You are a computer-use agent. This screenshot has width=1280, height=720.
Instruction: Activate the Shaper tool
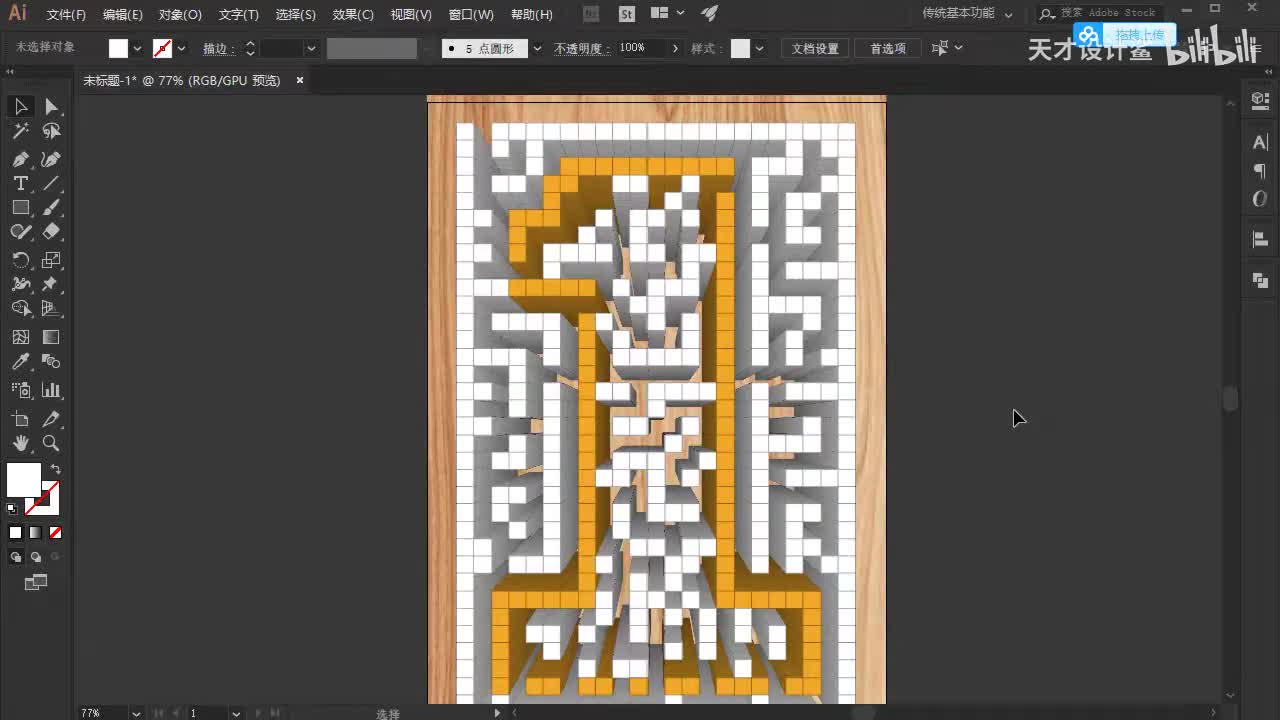20,232
